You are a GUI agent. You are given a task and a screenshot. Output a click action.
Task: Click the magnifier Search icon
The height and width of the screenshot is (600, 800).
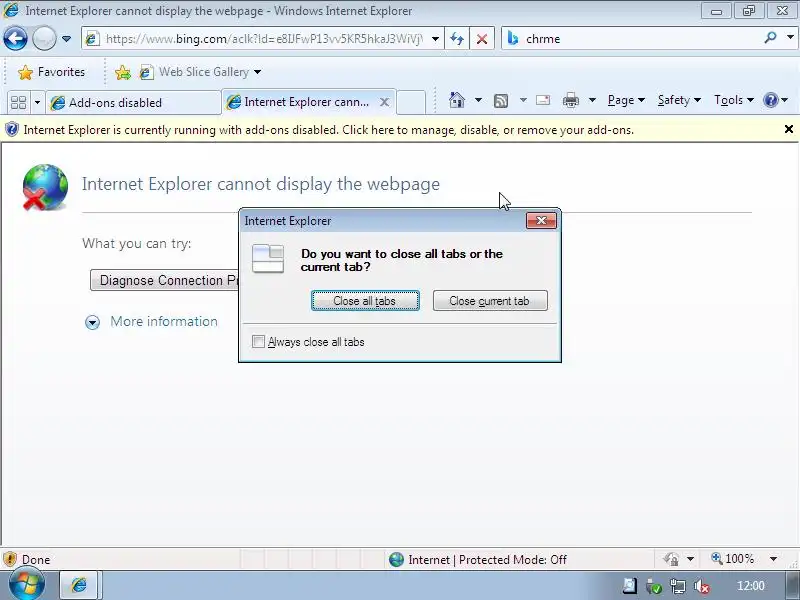point(770,38)
